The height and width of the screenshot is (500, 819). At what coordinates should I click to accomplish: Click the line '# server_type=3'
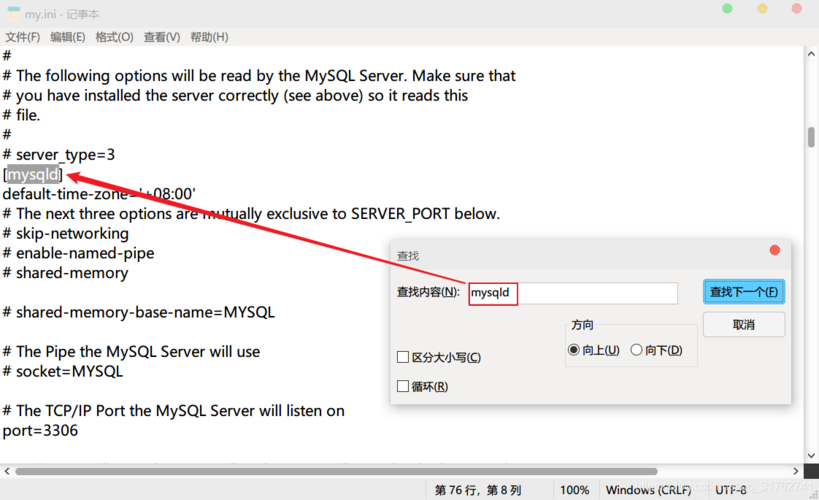58,155
